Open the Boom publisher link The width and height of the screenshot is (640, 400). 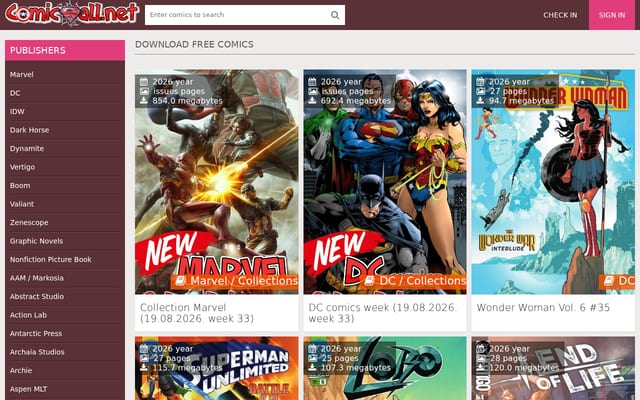pos(20,186)
